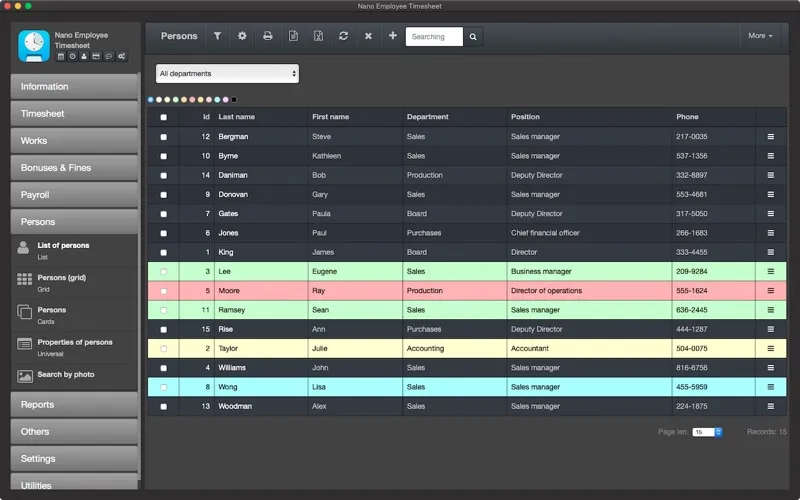Open row menu for Taylor
800x500 pixels.
pos(770,348)
